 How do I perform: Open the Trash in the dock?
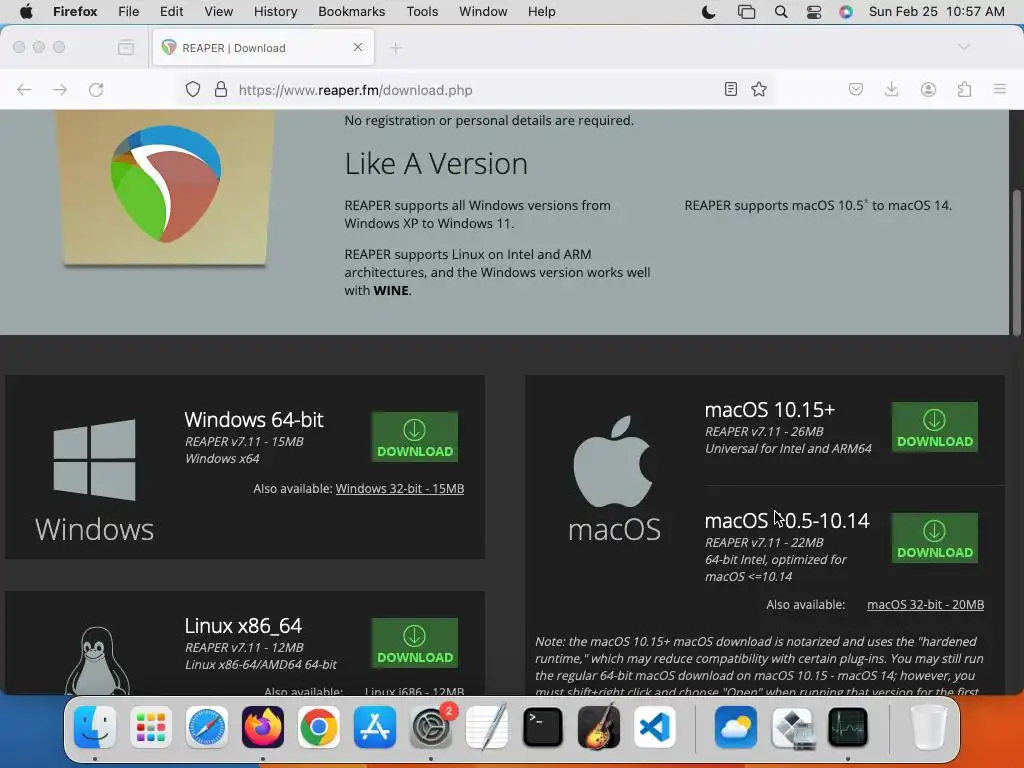tap(929, 727)
